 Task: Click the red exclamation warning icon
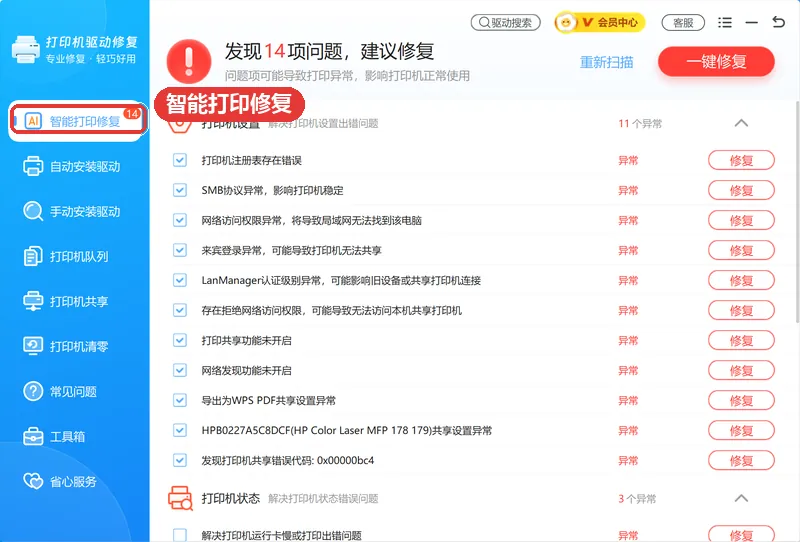tap(189, 61)
